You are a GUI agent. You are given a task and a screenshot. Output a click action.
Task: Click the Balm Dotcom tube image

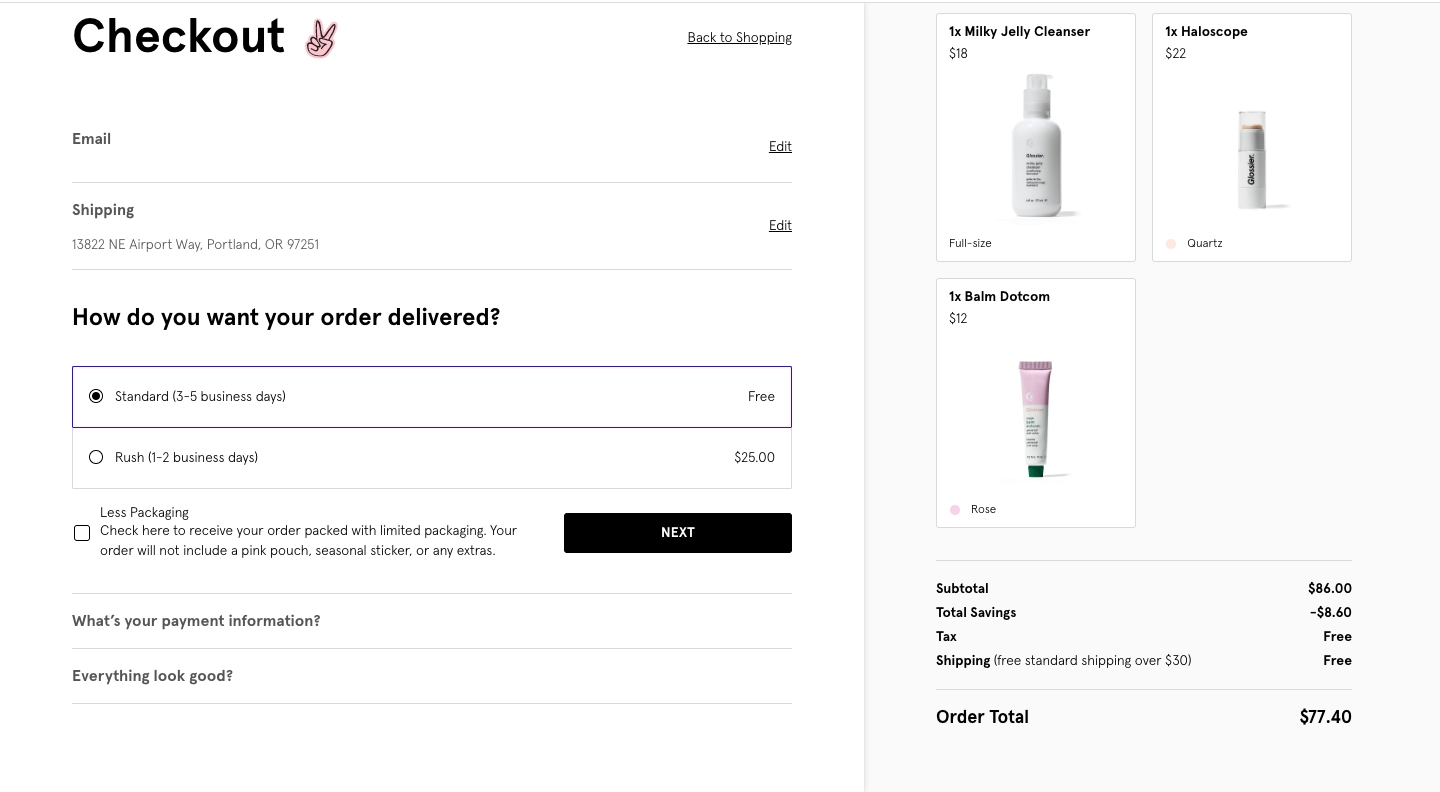tap(1036, 418)
